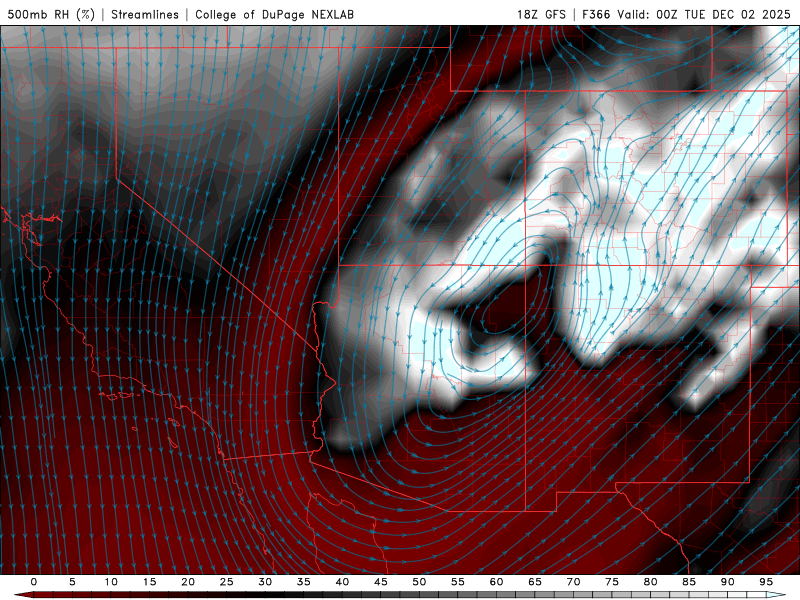Viewport: 800px width, 600px height.
Task: Click the "85" colorbar tick label
Action: [x=689, y=582]
